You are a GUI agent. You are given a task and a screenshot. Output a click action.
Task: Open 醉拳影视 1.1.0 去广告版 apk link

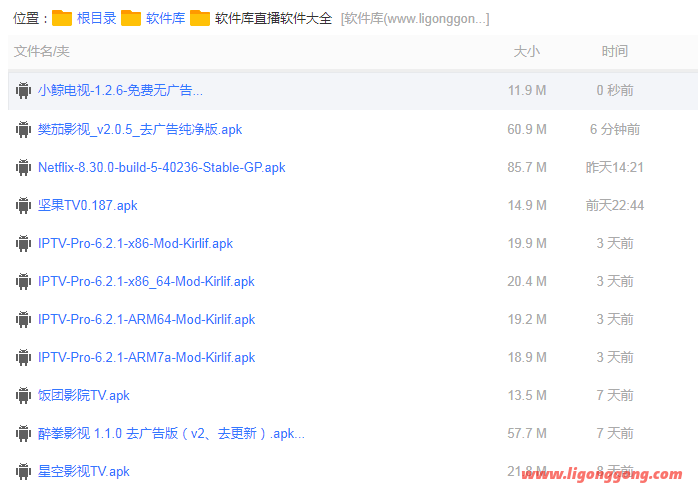pyautogui.click(x=171, y=433)
